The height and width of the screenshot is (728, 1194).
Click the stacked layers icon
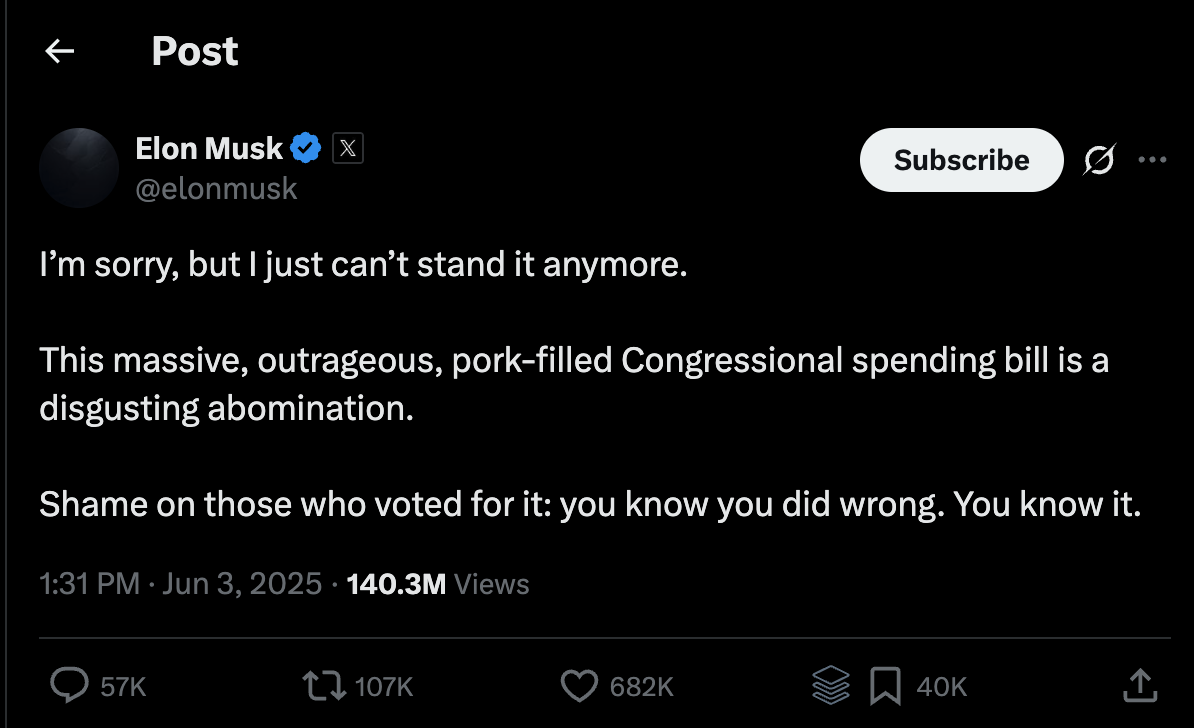coord(831,685)
